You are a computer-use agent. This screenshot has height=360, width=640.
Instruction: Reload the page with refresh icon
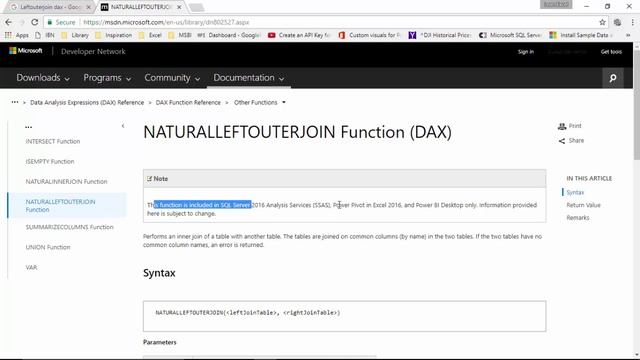35,22
